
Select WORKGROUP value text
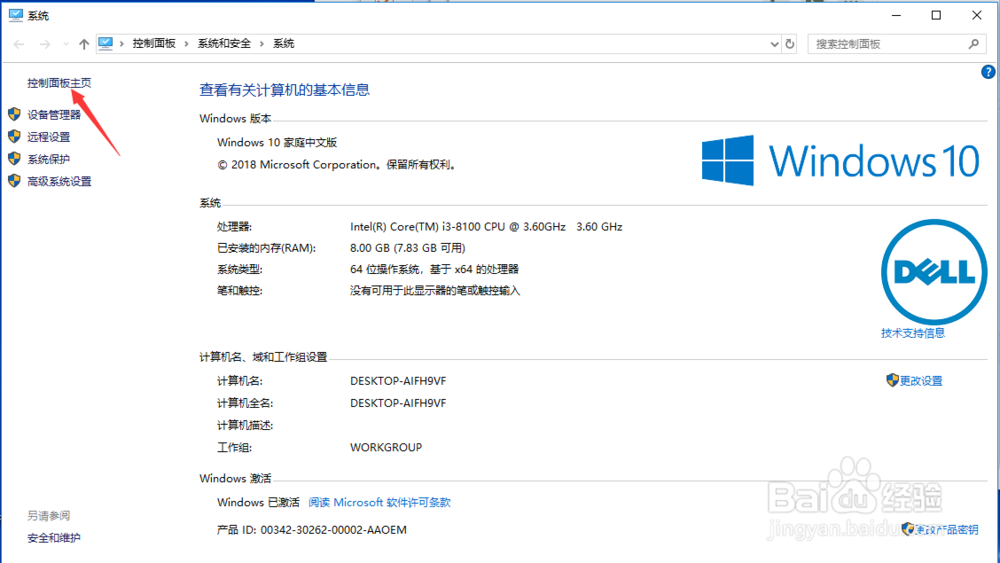pyautogui.click(x=386, y=448)
